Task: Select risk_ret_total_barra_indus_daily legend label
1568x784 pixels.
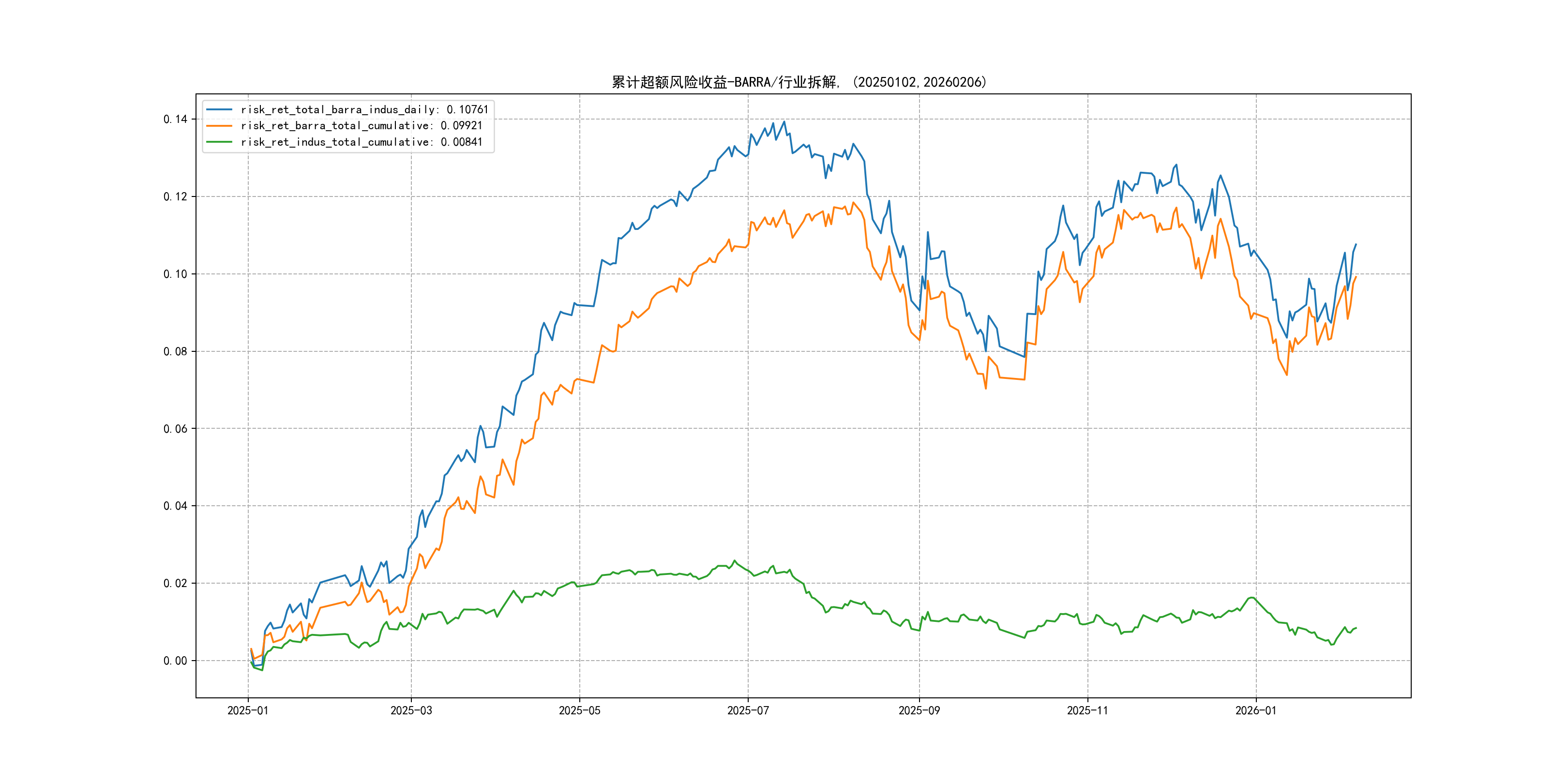Action: click(x=364, y=109)
